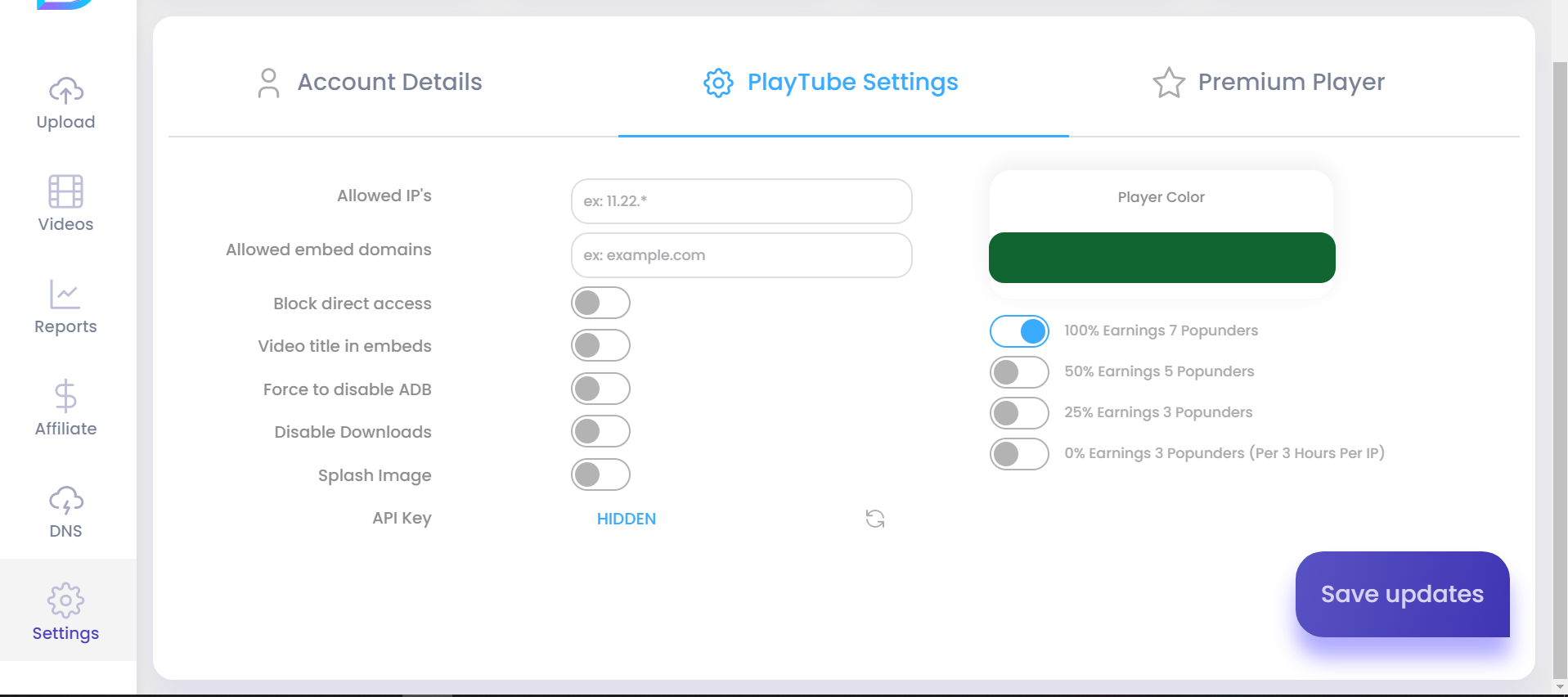Turn on Video title in embeds
The height and width of the screenshot is (697, 1568).
600,345
